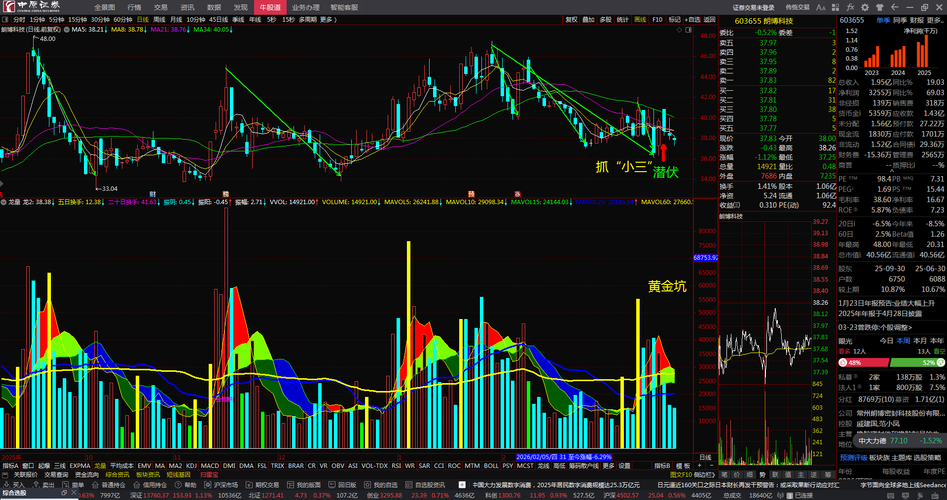The width and height of the screenshot is (947, 500).
Task: Toggle 多股 multi-stock view
Action: pos(605,19)
